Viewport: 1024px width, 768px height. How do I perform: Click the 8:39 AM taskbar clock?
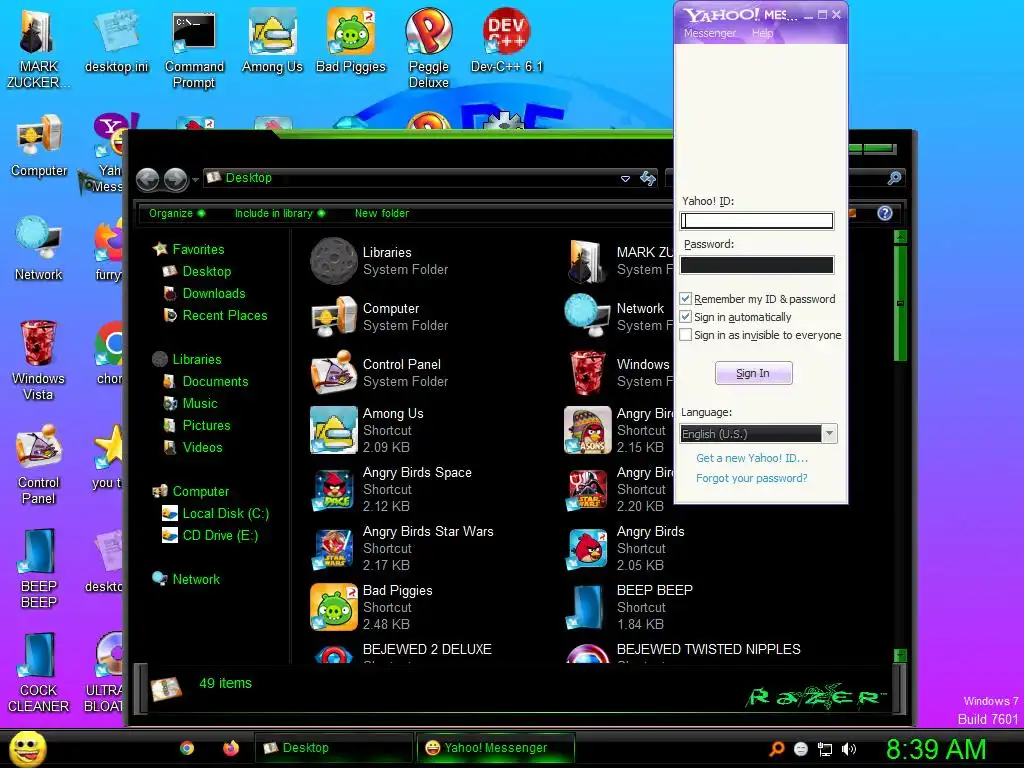coord(936,749)
